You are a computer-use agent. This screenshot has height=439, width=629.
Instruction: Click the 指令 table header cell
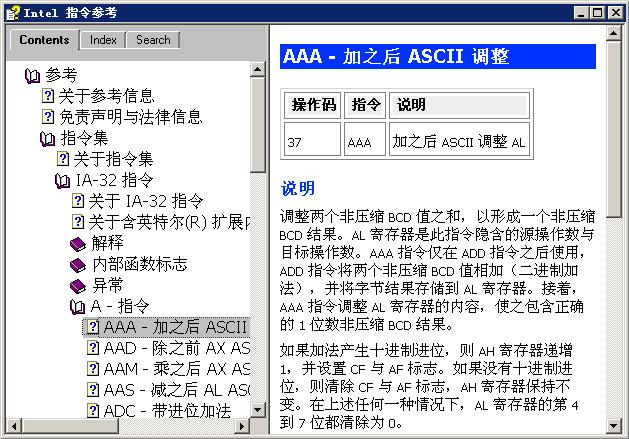click(x=365, y=105)
